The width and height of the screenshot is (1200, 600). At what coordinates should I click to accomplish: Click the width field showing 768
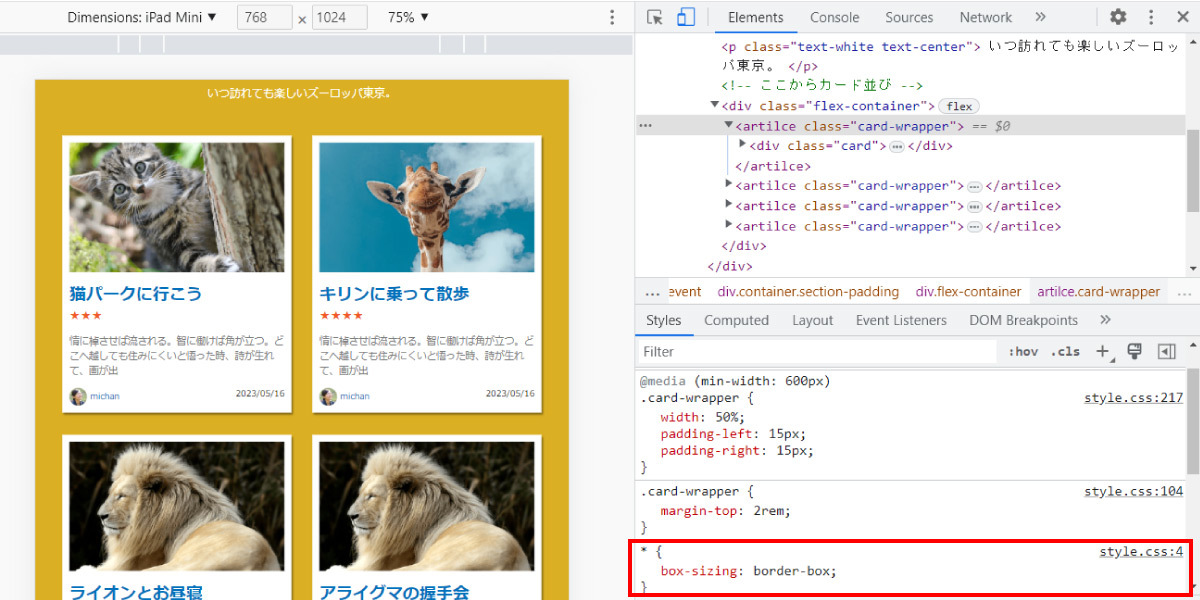(x=265, y=17)
